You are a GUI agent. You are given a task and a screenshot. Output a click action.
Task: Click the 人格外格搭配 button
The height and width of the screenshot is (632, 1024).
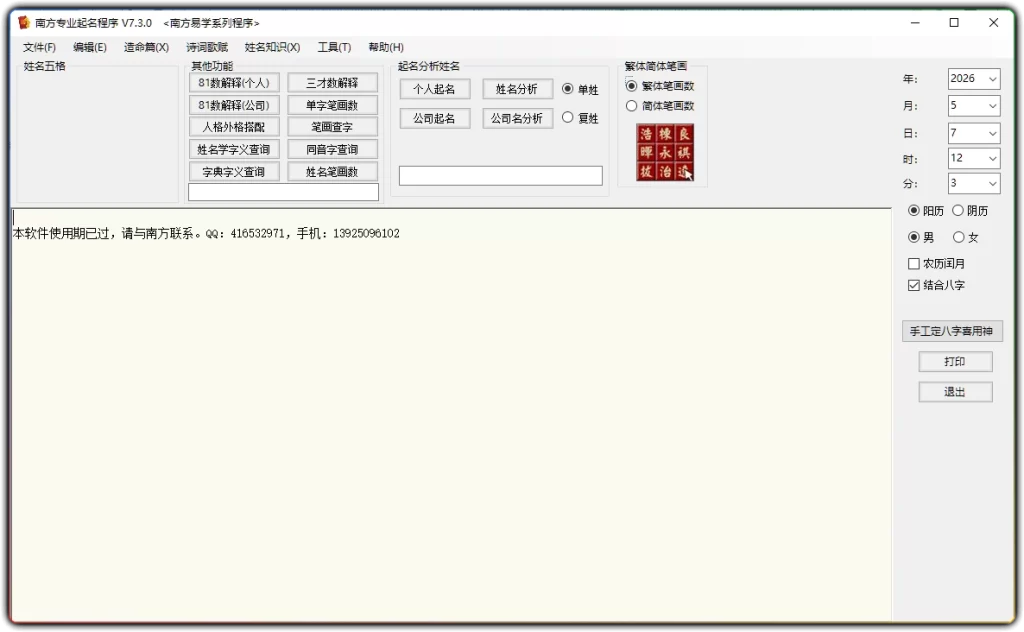coord(234,127)
